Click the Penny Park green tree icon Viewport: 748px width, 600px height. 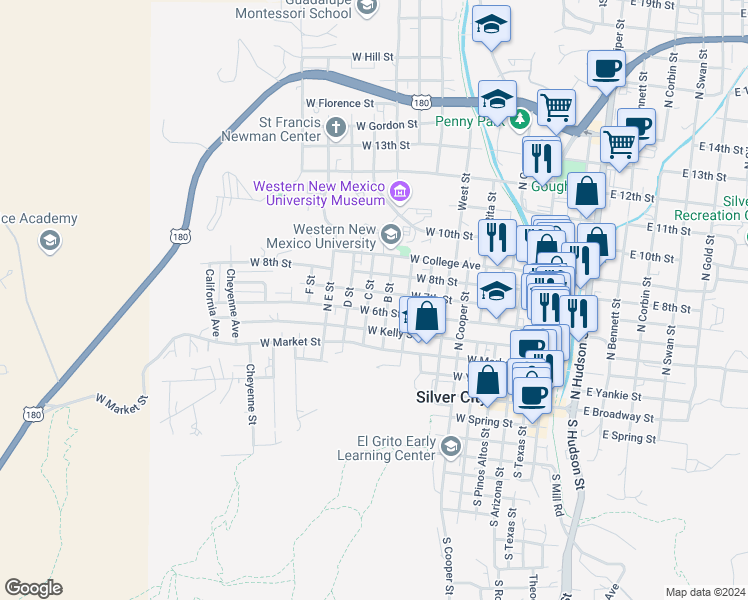pyautogui.click(x=520, y=119)
